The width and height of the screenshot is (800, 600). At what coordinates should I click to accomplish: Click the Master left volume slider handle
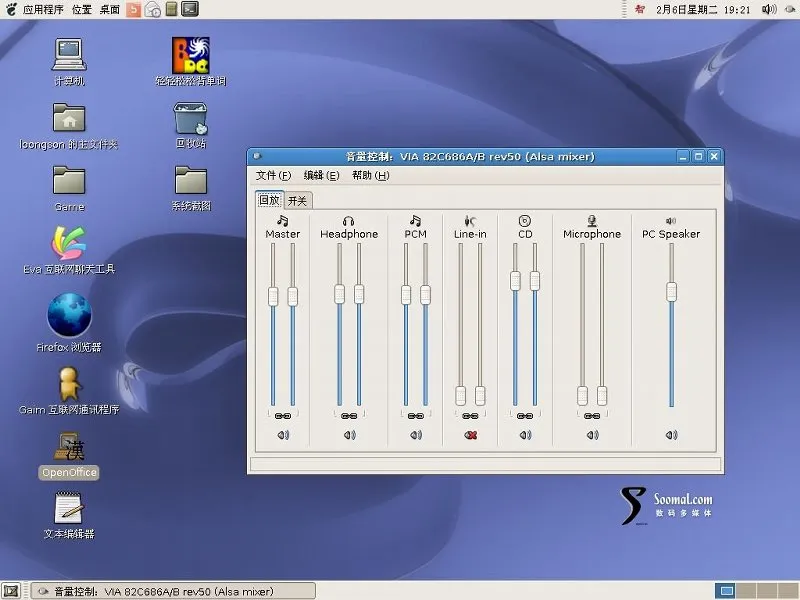[273, 296]
